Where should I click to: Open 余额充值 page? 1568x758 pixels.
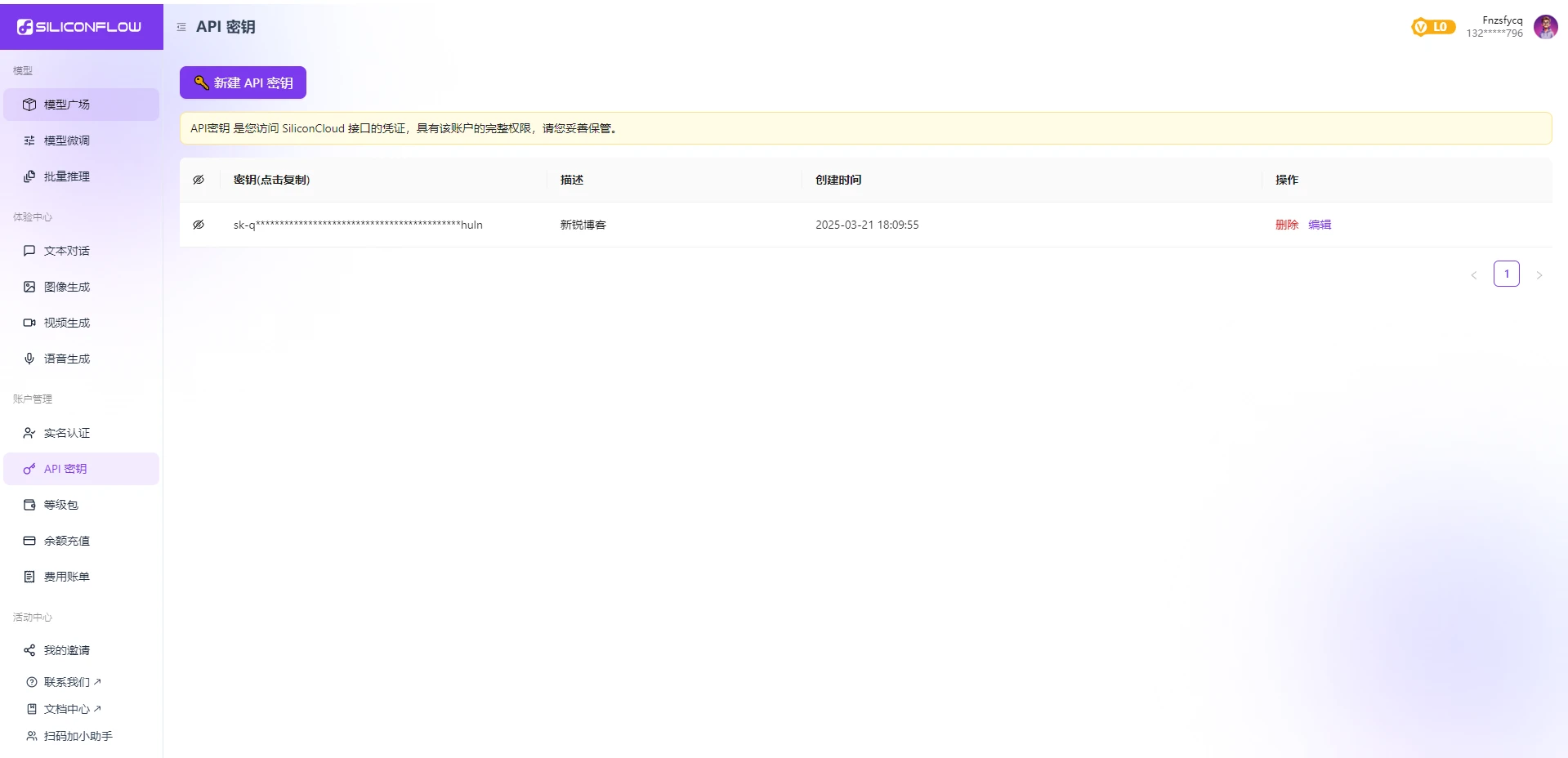pyautogui.click(x=81, y=541)
